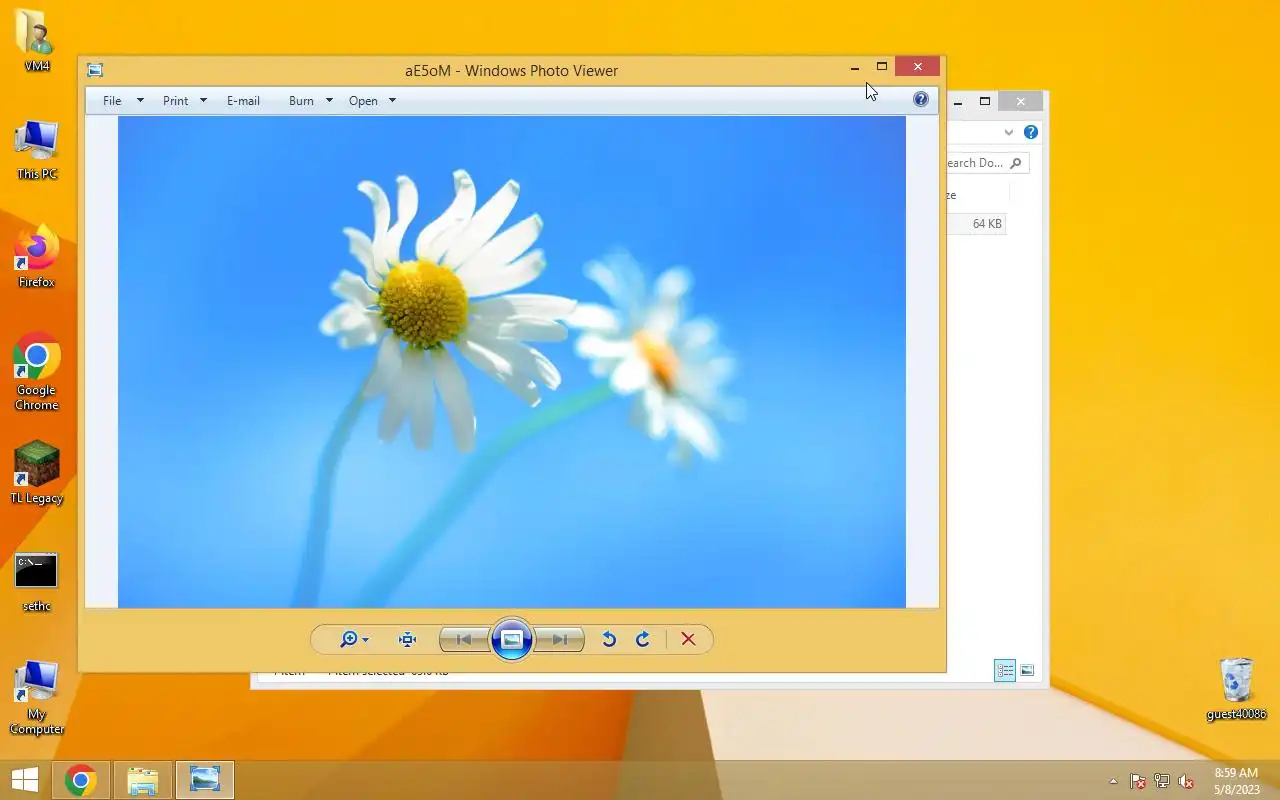Image resolution: width=1280 pixels, height=800 pixels.
Task: Minimize the Windows Photo Viewer window
Action: click(x=855, y=68)
